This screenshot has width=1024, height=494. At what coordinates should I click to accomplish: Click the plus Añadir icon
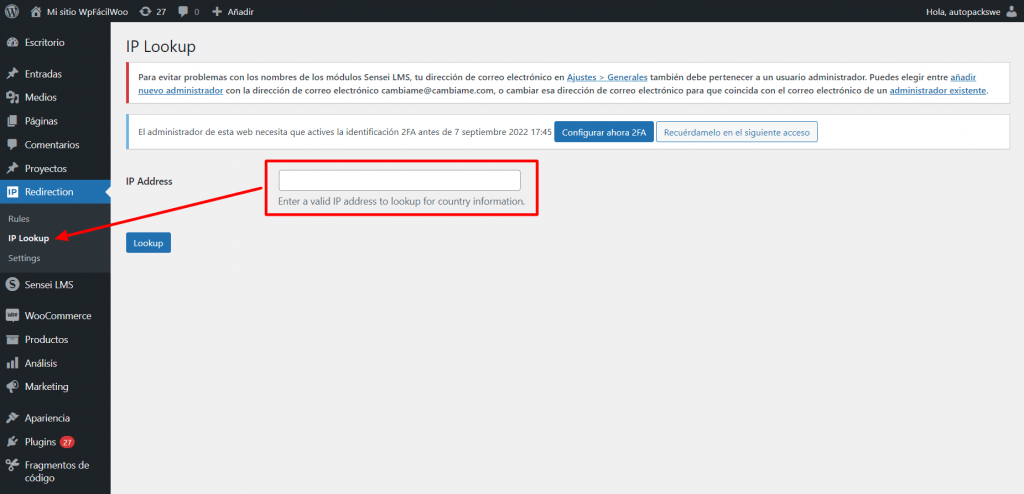pos(218,12)
